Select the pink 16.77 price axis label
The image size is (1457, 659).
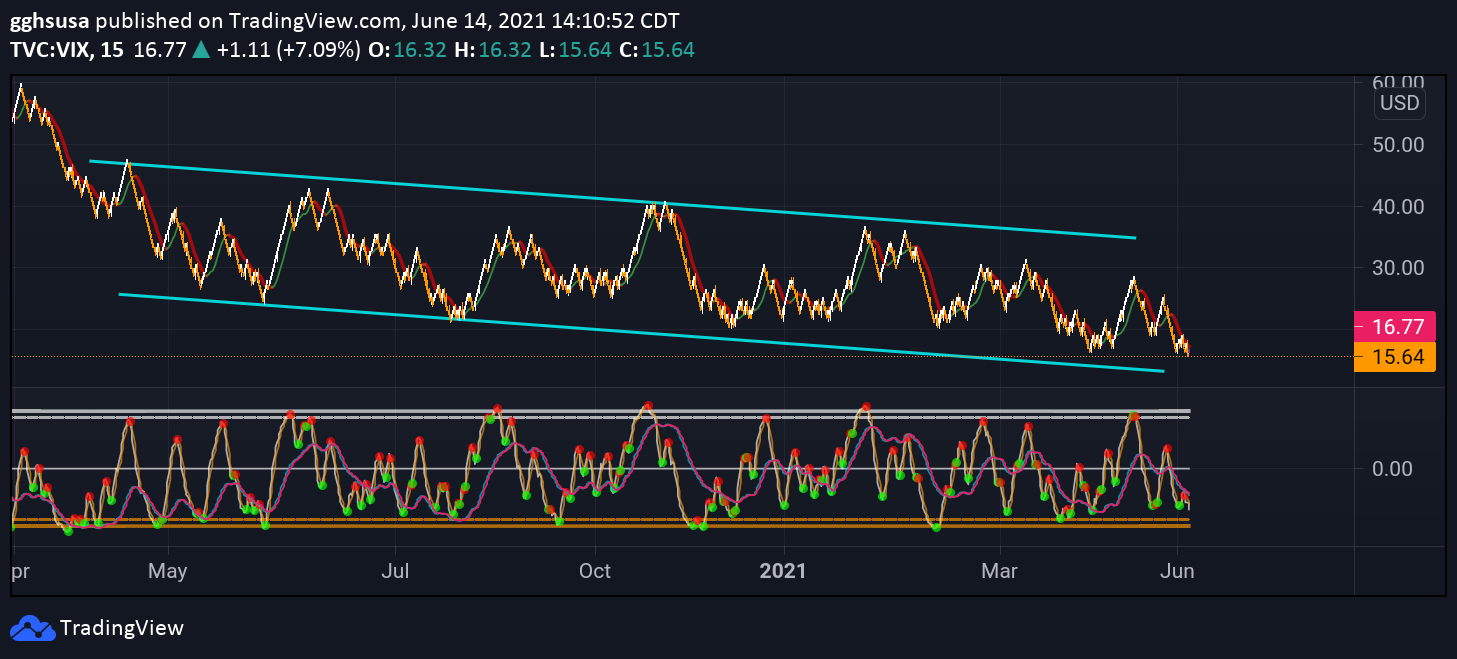click(1394, 326)
